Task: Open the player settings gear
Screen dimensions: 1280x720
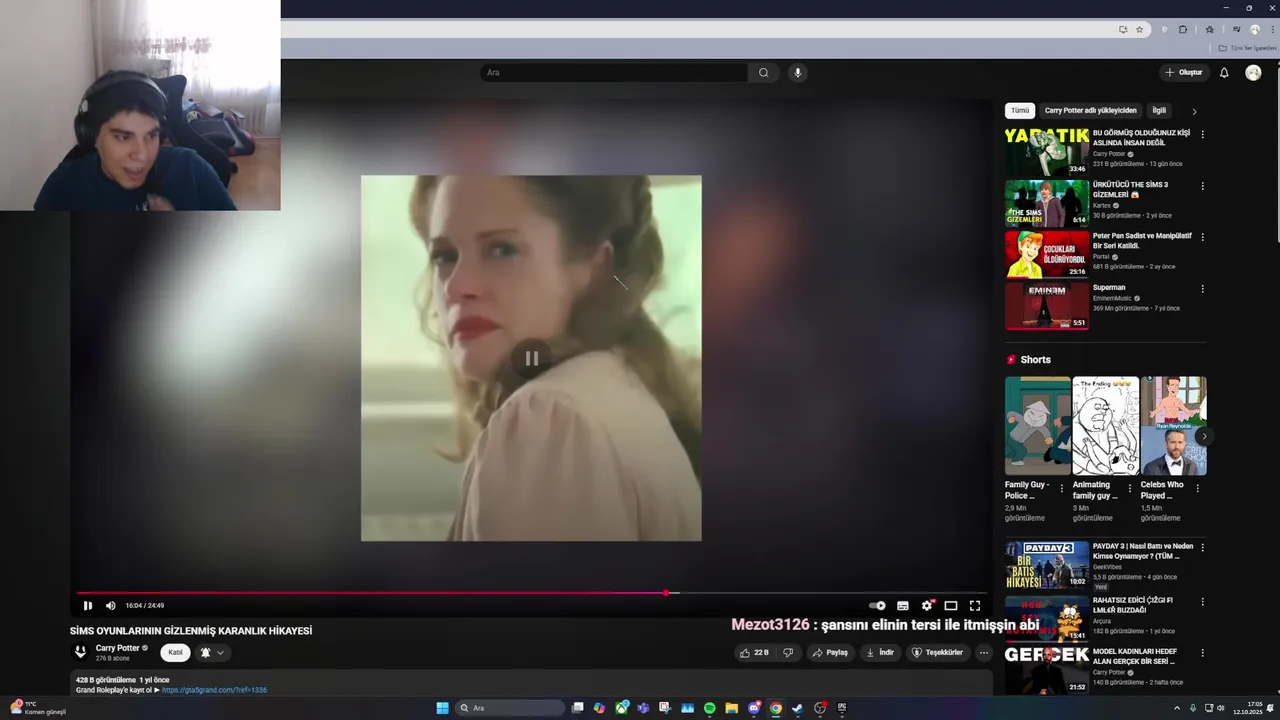Action: click(927, 605)
